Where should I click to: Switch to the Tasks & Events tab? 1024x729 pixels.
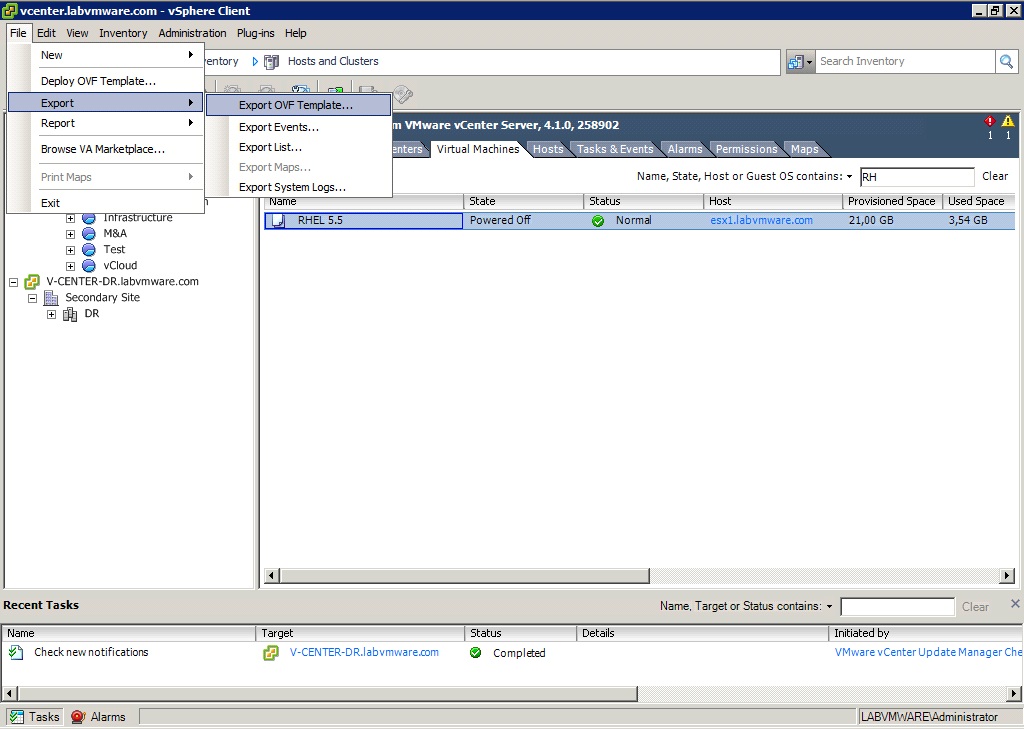615,149
